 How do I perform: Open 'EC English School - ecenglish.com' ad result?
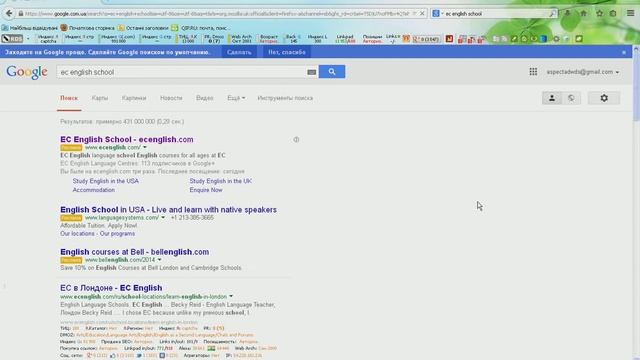tap(127, 140)
